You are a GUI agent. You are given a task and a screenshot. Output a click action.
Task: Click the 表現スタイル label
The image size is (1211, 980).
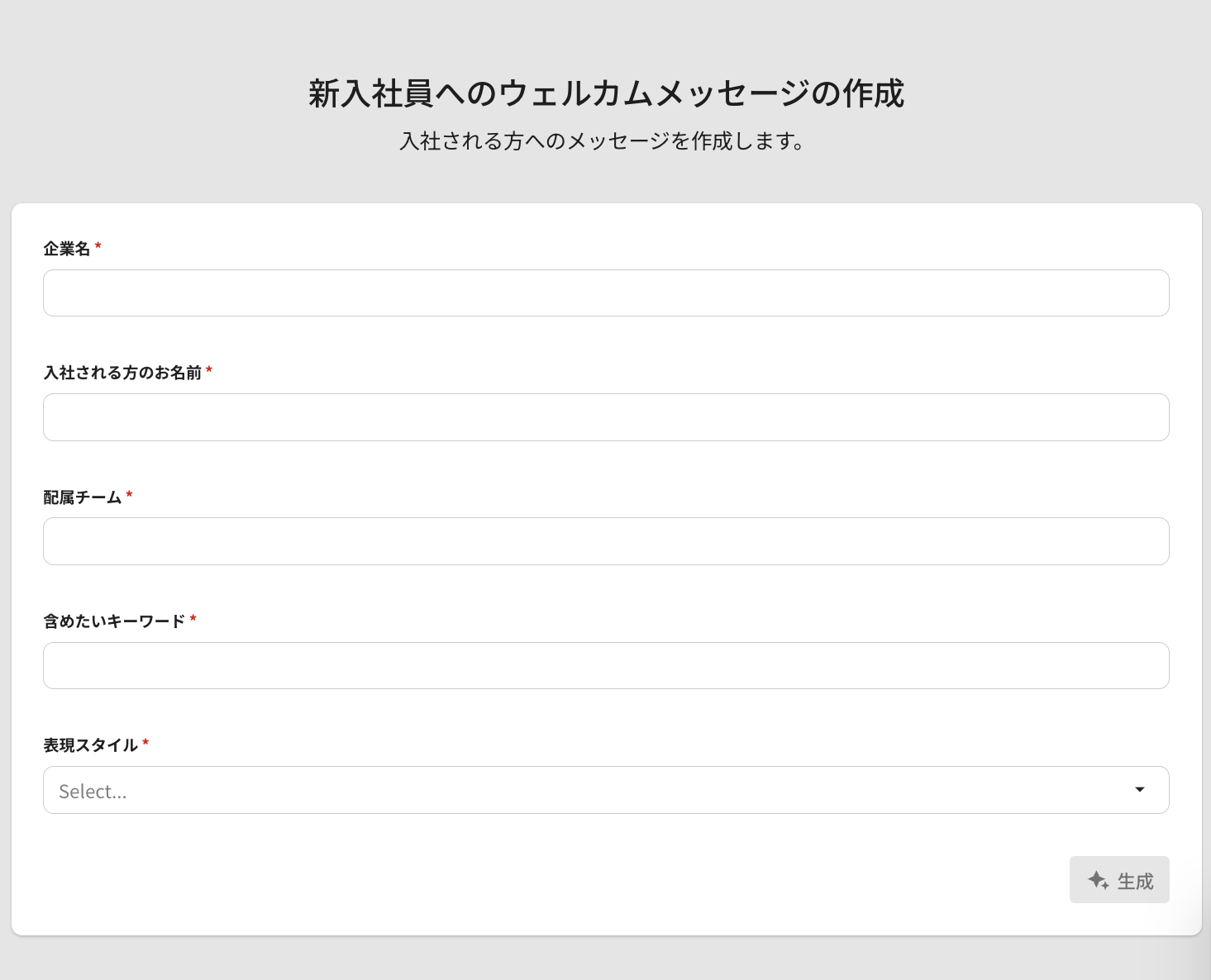[x=90, y=745]
